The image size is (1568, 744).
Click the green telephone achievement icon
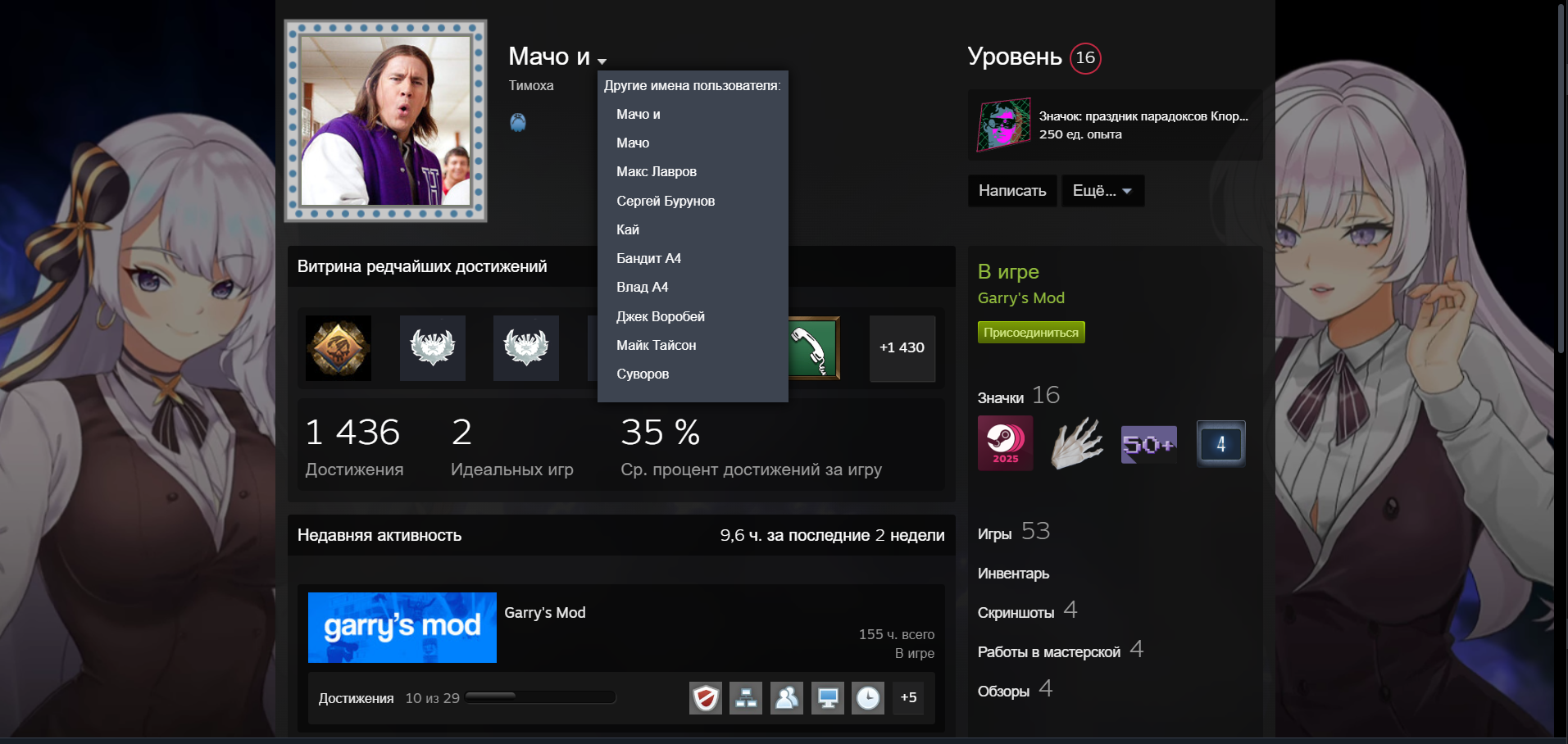(x=814, y=348)
